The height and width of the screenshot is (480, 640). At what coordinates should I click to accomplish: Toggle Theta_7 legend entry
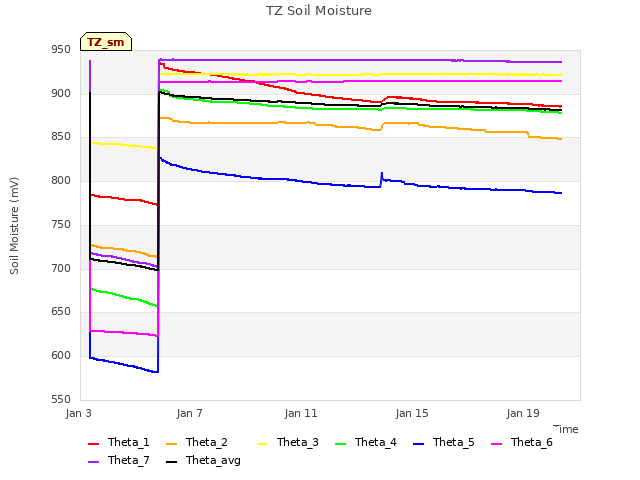[119, 460]
